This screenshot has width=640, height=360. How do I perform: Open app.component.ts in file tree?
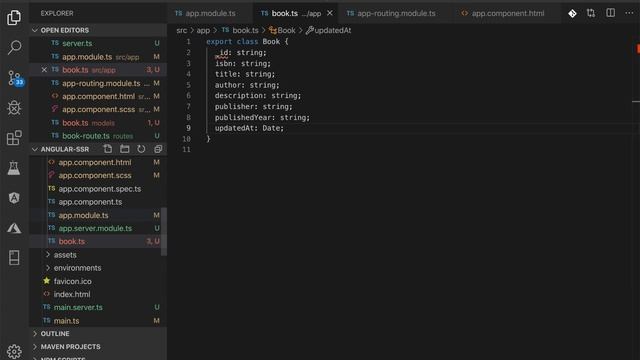(96, 202)
